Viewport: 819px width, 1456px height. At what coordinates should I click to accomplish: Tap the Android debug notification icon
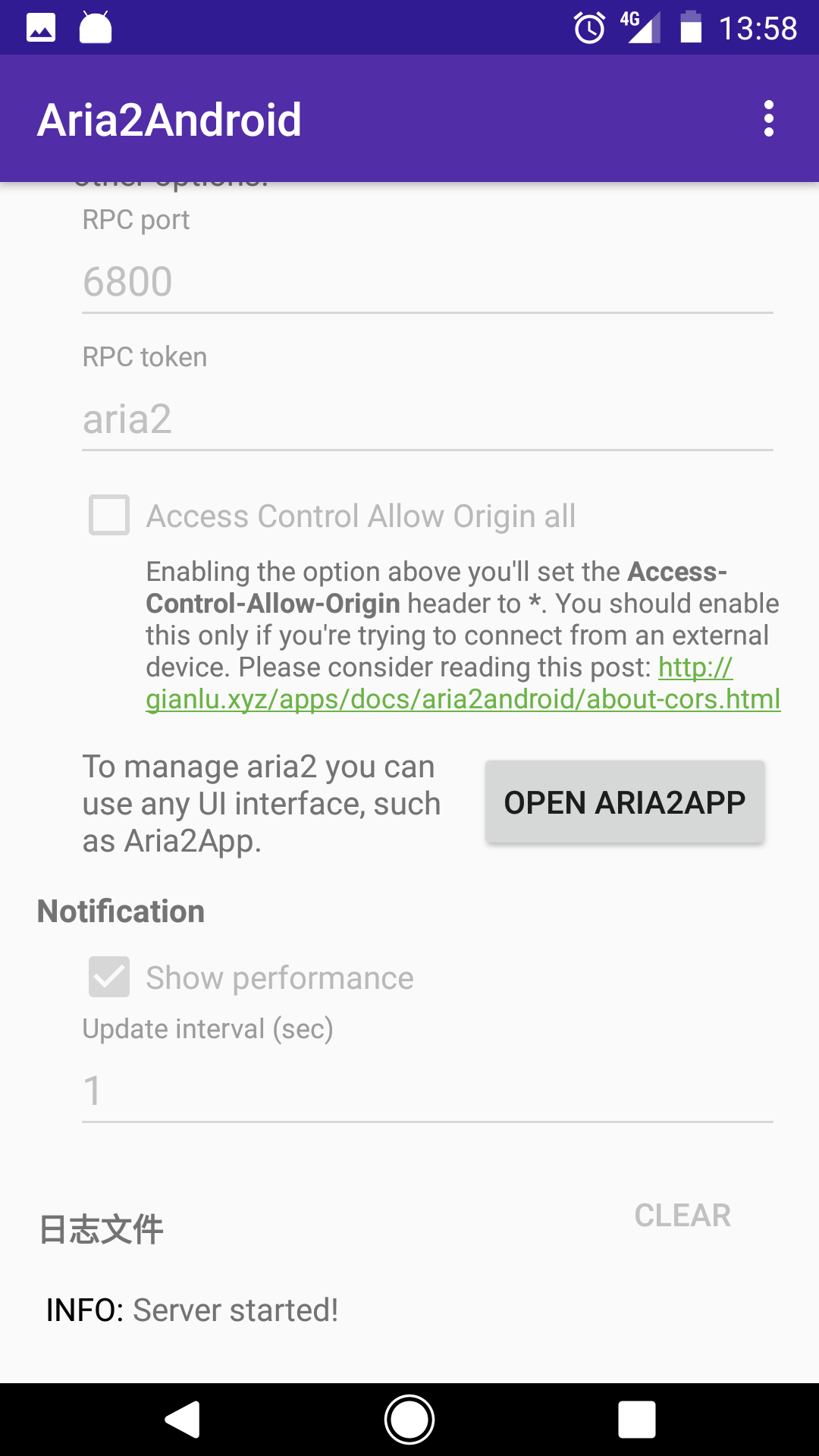click(x=96, y=28)
